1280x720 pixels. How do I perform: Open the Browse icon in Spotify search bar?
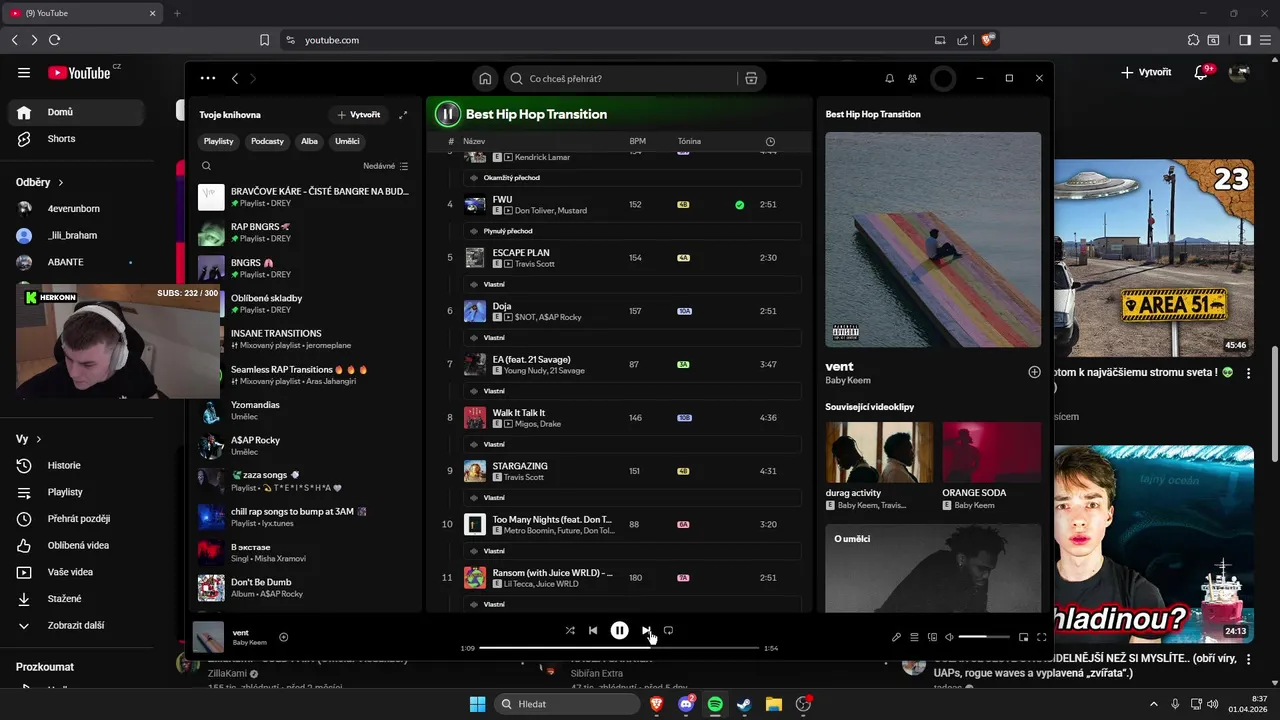point(751,78)
